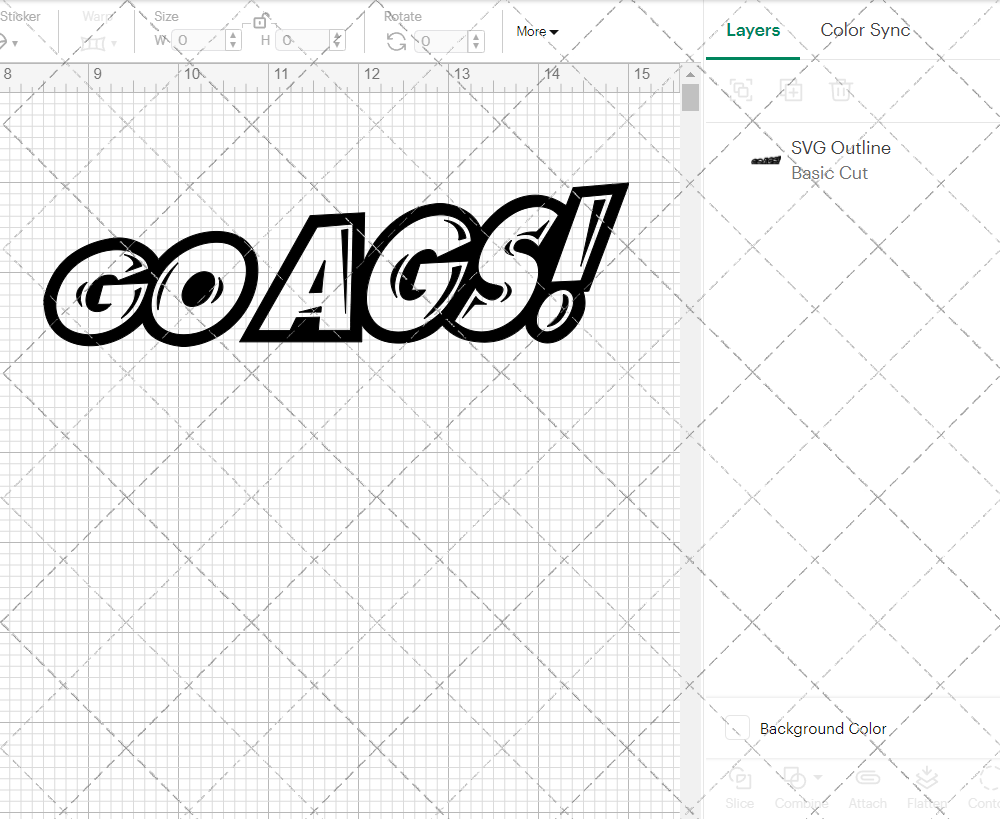Delete the selected layer with the trash icon
The image size is (1000, 819).
(841, 90)
